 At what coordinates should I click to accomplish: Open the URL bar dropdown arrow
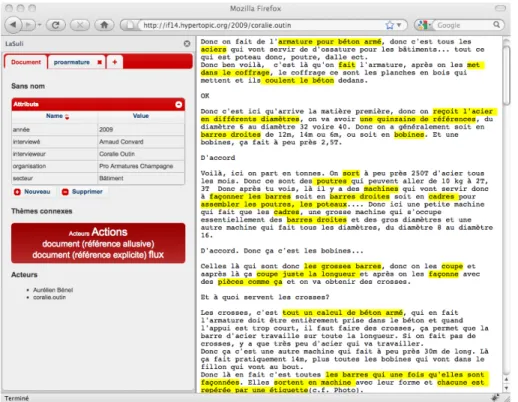(x=399, y=25)
